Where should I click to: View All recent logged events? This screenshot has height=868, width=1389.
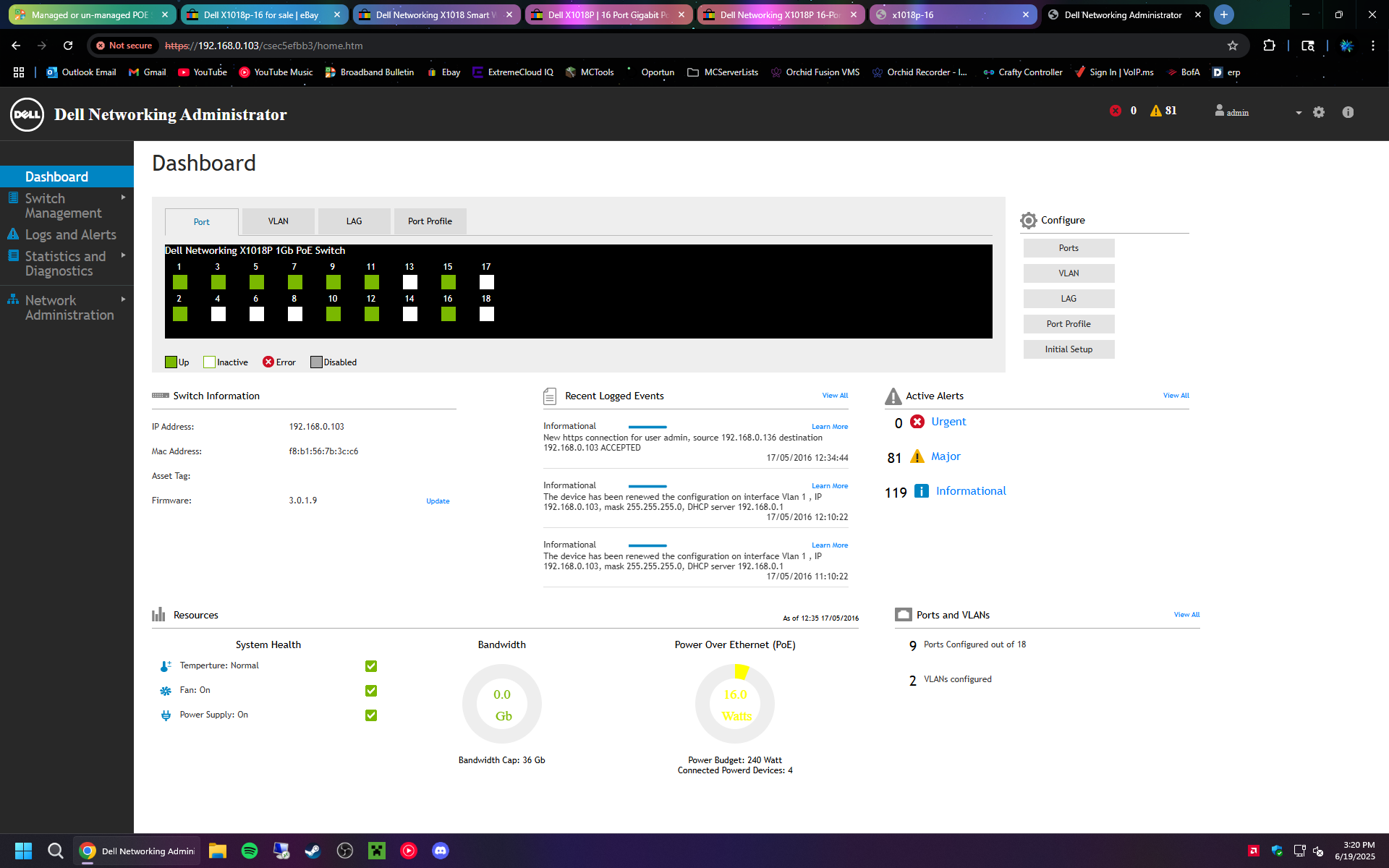click(x=835, y=396)
